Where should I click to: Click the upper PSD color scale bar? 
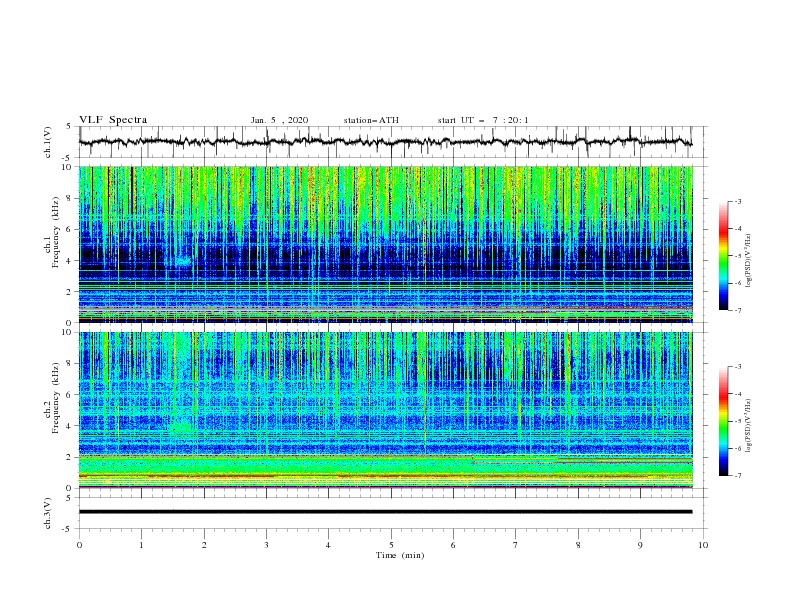[x=723, y=255]
